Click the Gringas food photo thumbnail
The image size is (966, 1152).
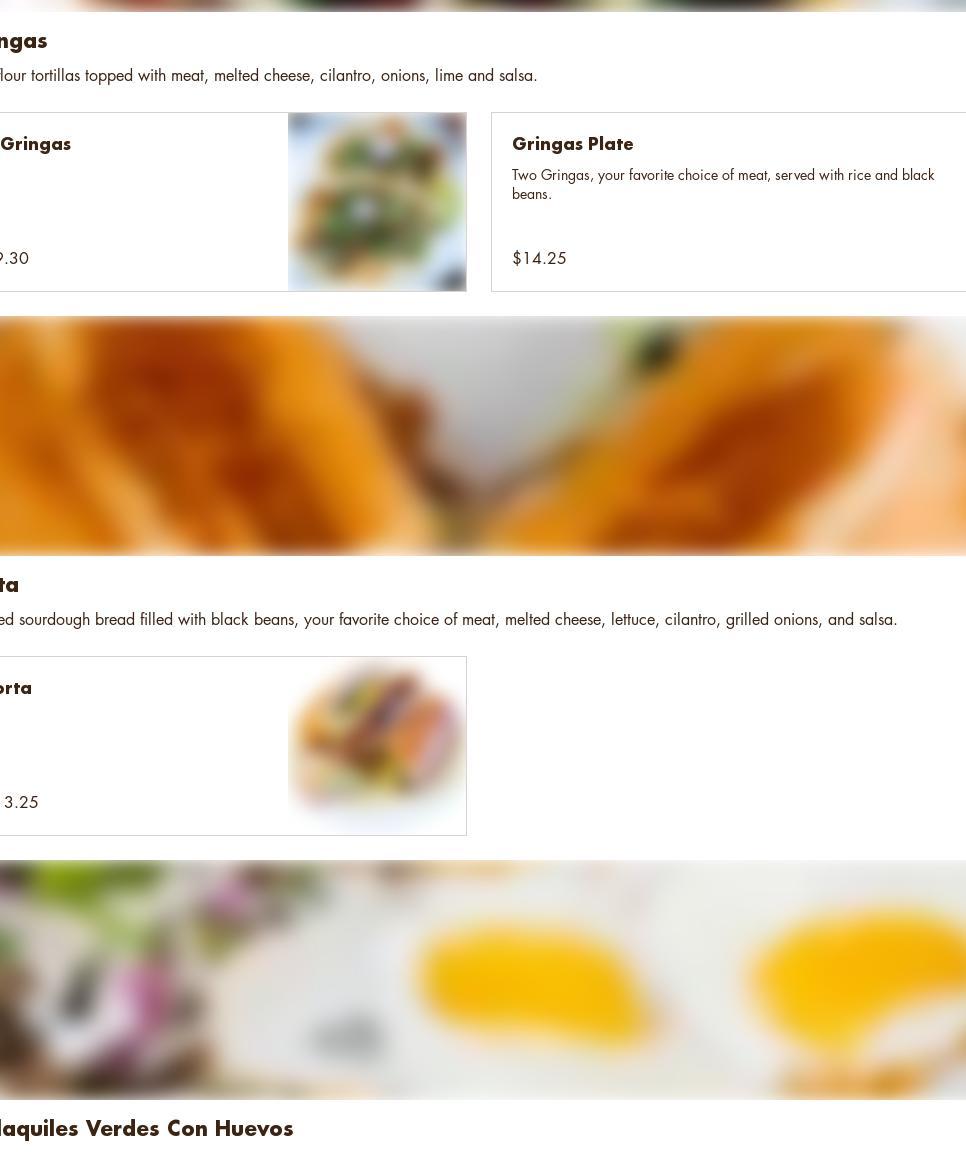click(x=377, y=202)
